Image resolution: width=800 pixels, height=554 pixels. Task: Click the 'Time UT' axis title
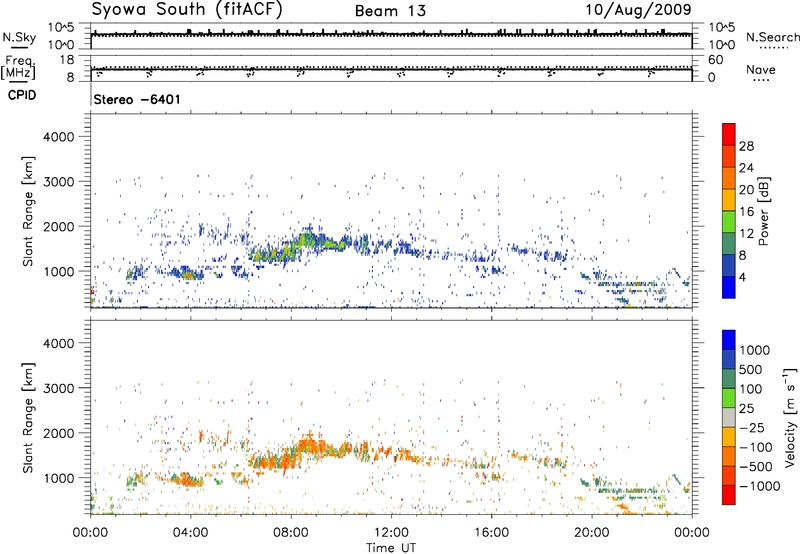[391, 548]
